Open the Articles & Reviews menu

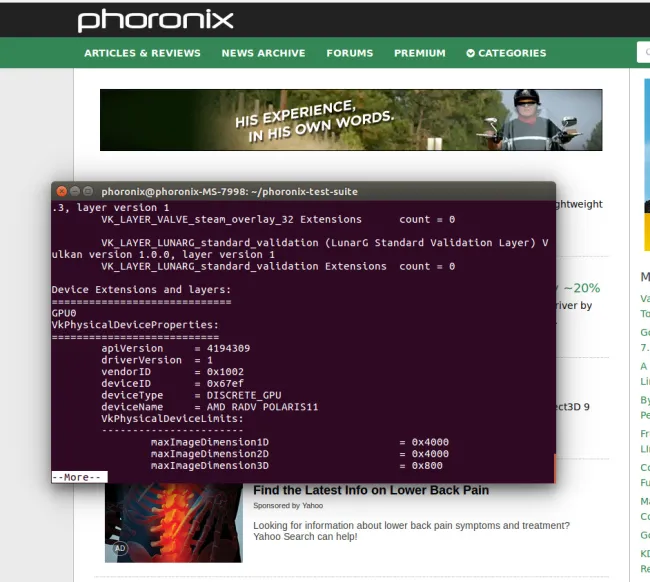point(142,53)
